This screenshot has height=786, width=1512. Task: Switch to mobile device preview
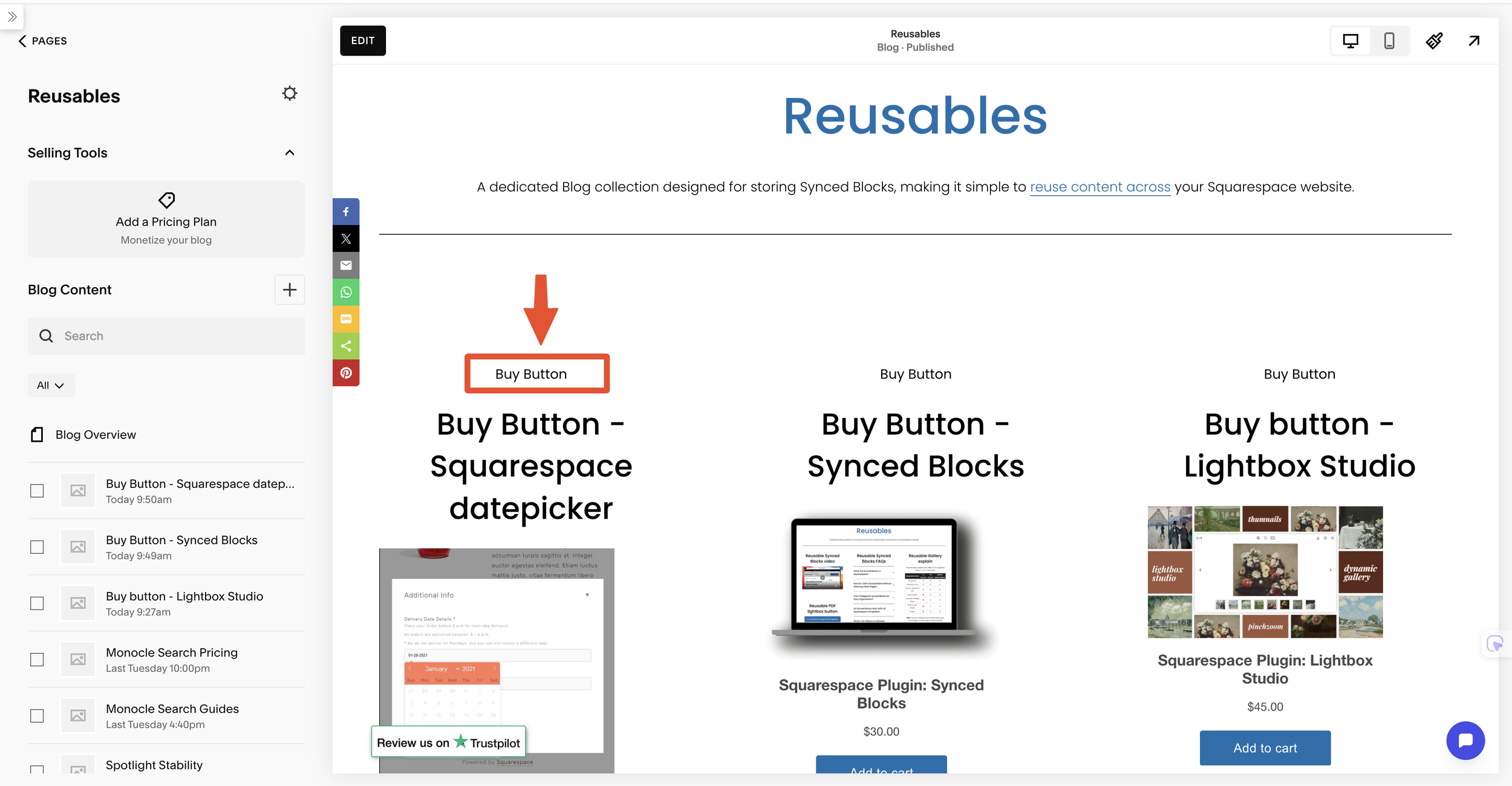click(1389, 41)
